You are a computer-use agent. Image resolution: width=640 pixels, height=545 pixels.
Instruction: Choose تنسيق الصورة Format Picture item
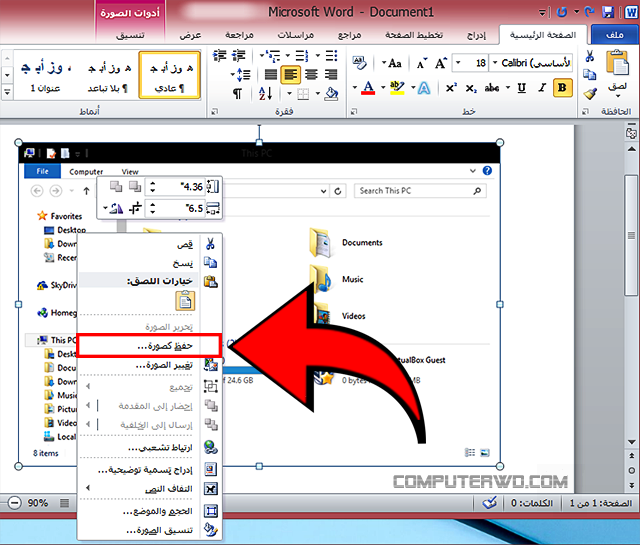point(149,530)
